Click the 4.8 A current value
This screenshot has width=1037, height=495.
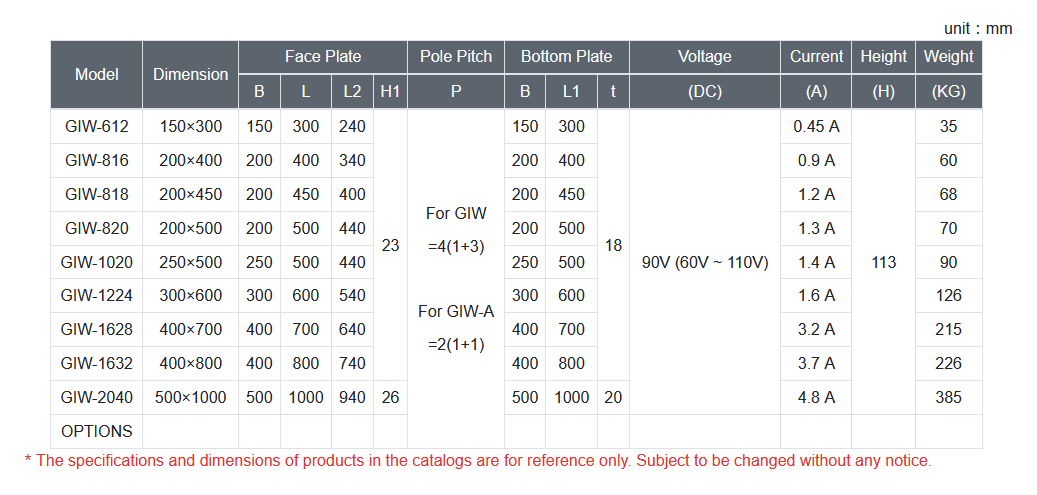pyautogui.click(x=816, y=398)
